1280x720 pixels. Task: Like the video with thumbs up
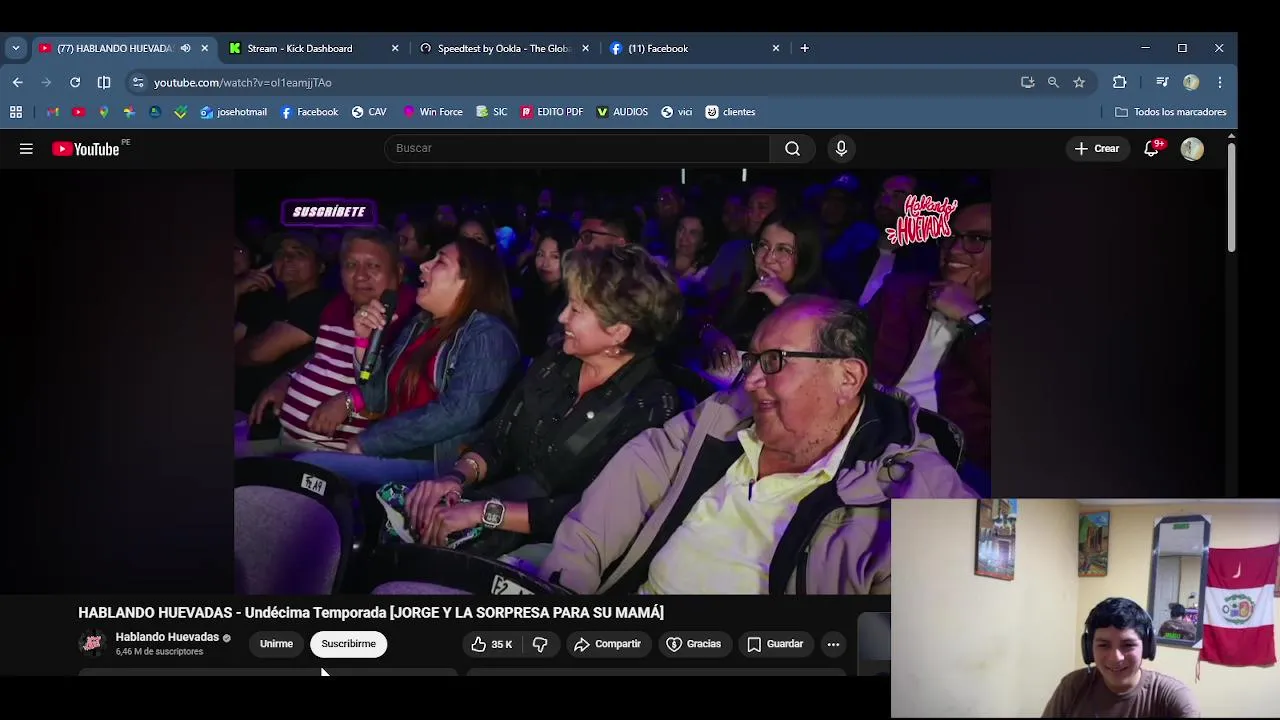[x=491, y=644]
